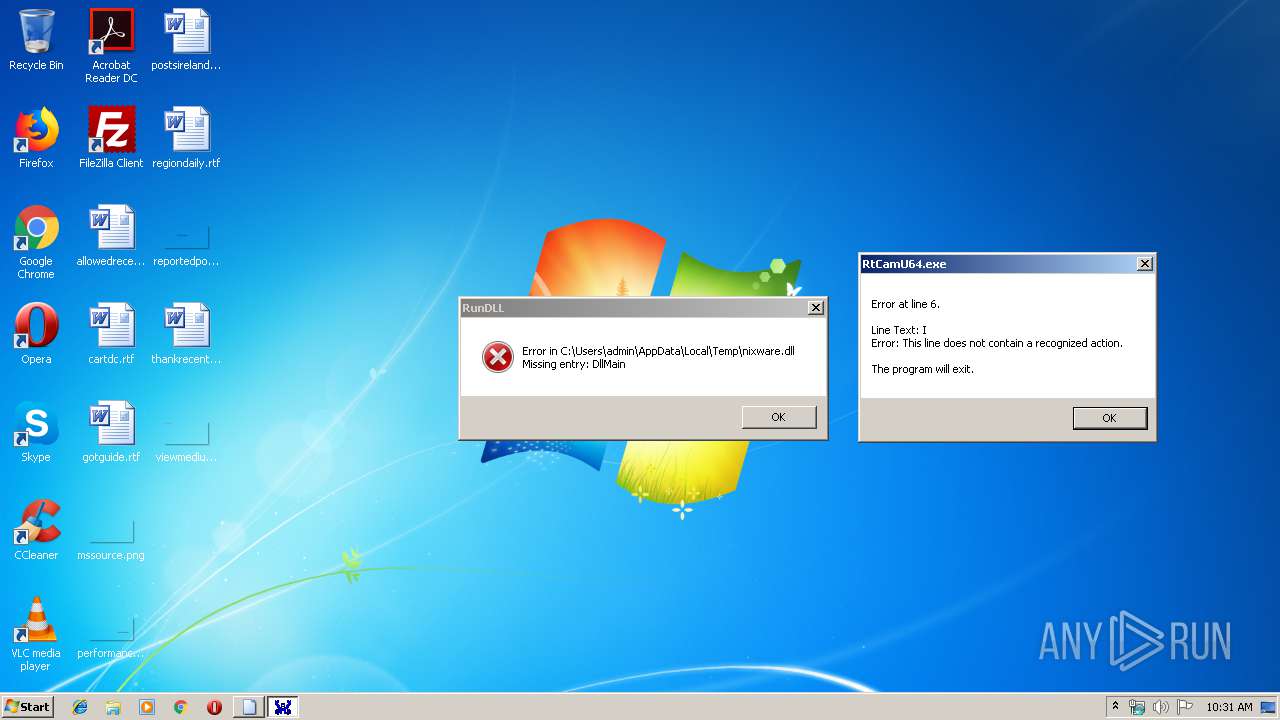Open the Skype desktop shortcut
This screenshot has width=1280, height=720.
36,432
